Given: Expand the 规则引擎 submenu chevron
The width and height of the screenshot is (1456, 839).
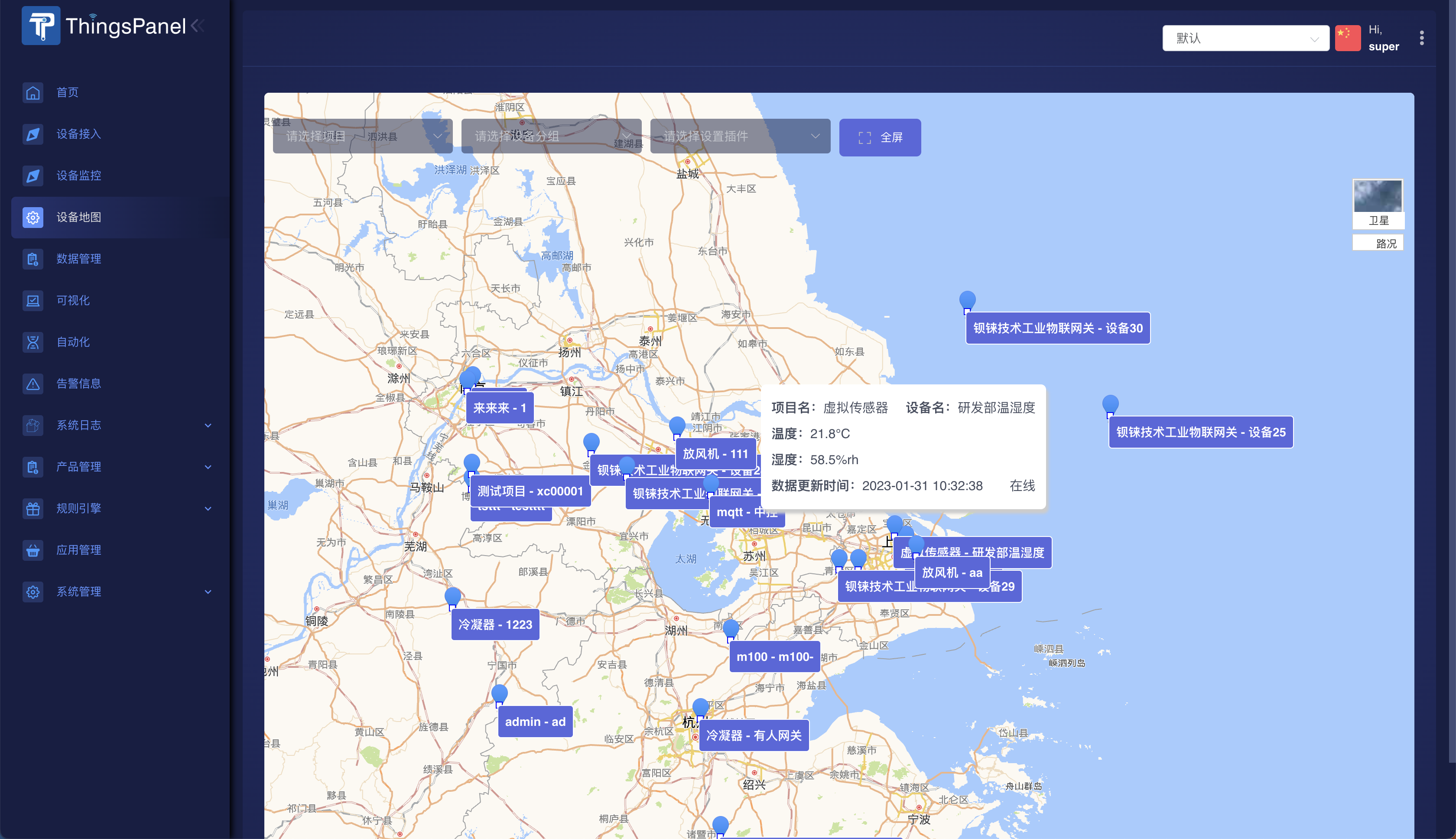Looking at the screenshot, I should pos(208,508).
